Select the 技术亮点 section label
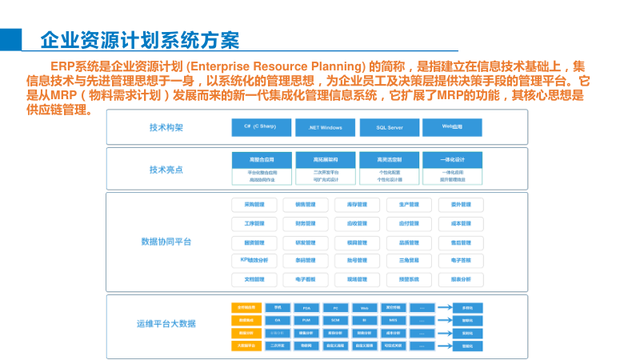Viewport: 640px width, 360px height. (x=166, y=169)
